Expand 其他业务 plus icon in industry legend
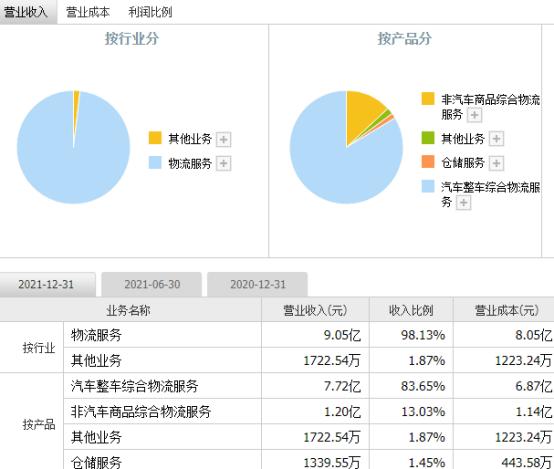Image resolution: width=554 pixels, height=469 pixels. tap(223, 139)
